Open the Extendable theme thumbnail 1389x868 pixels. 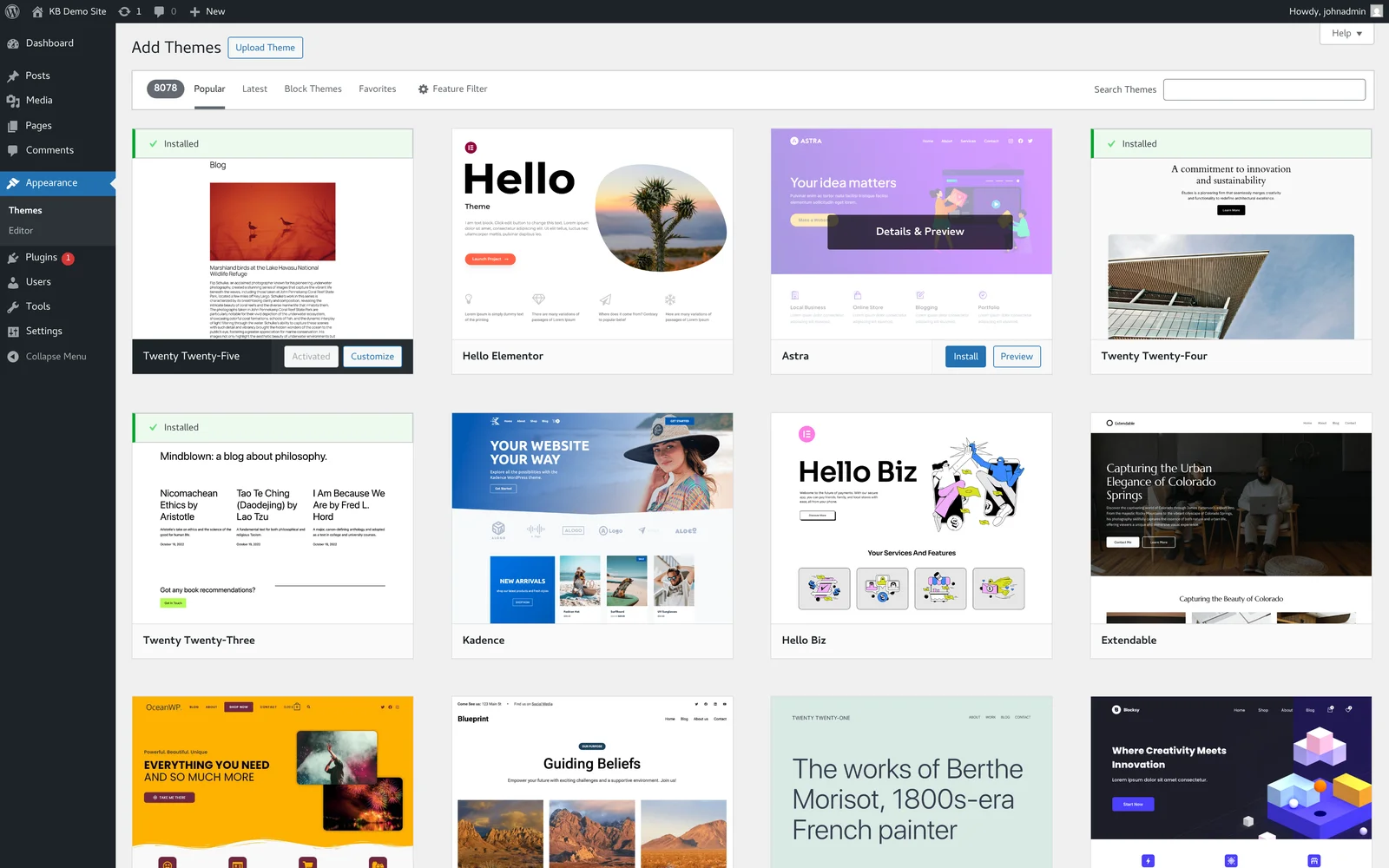pyautogui.click(x=1231, y=518)
